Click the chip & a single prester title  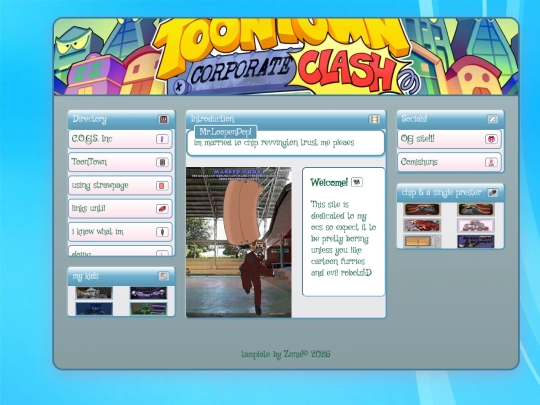pyautogui.click(x=442, y=193)
